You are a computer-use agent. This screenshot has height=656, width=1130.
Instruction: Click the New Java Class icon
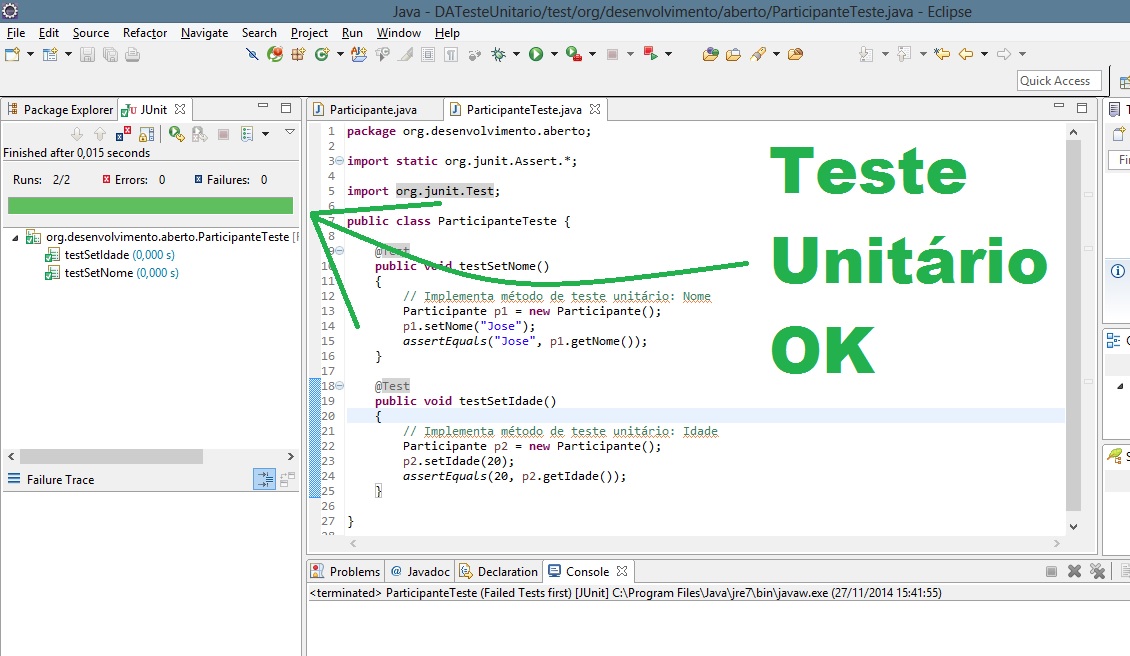pos(322,54)
